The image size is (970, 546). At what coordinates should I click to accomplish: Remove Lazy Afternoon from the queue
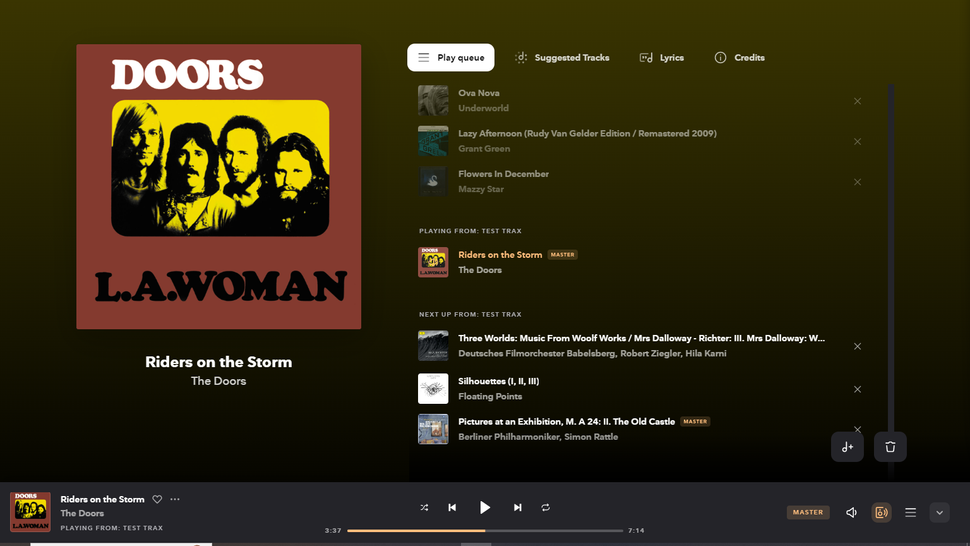coord(857,142)
